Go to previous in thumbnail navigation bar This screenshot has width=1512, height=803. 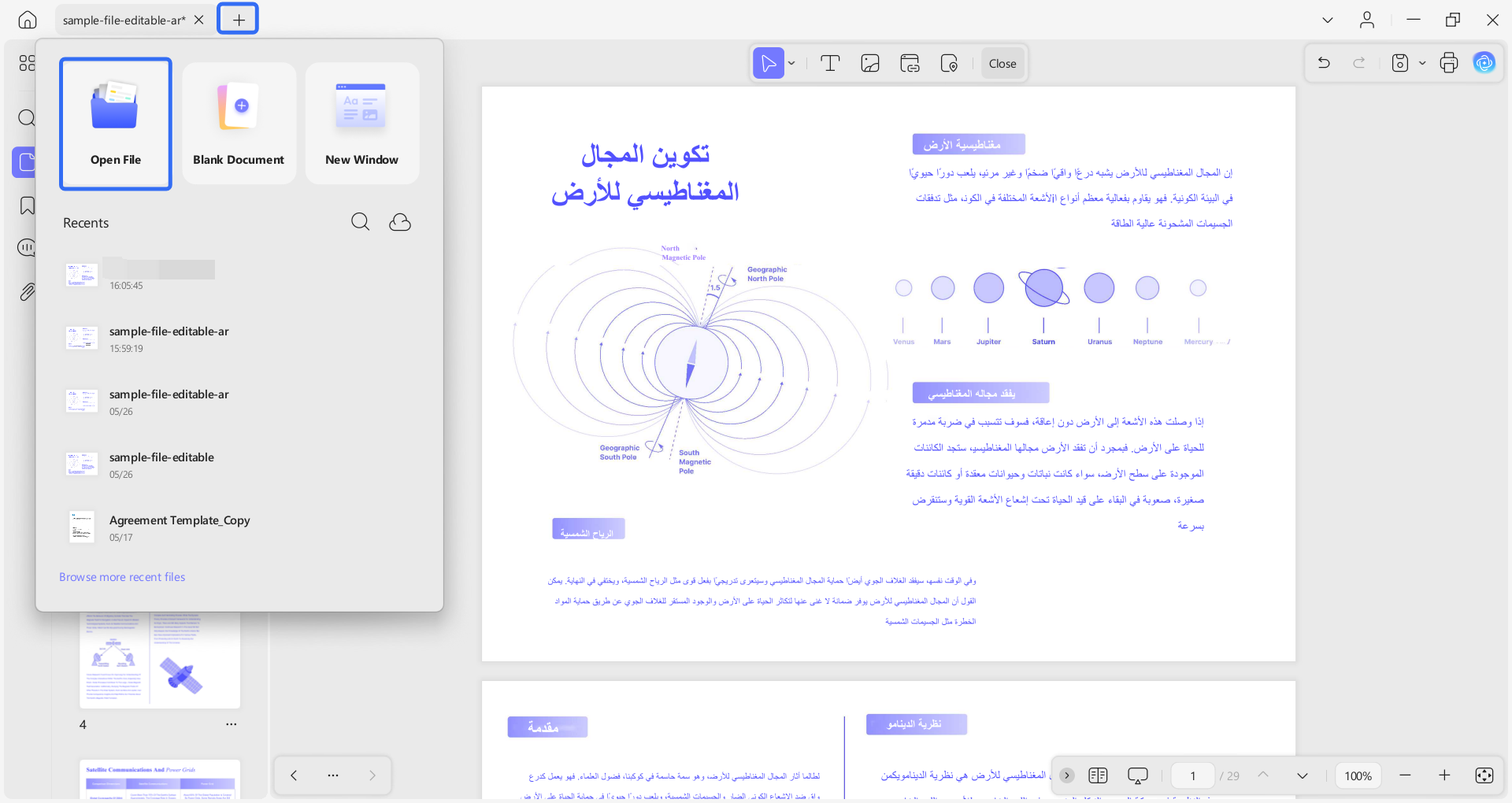pyautogui.click(x=294, y=775)
